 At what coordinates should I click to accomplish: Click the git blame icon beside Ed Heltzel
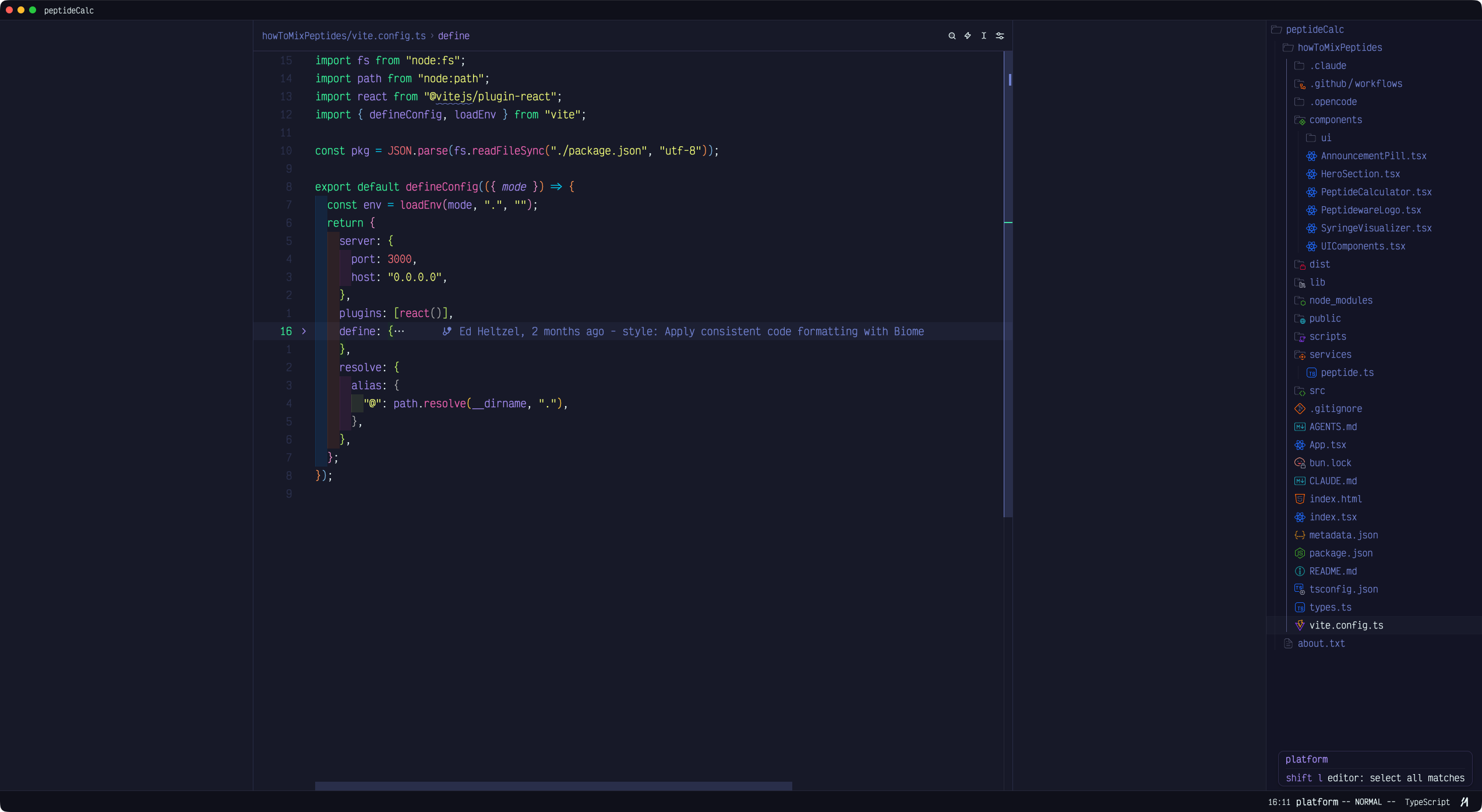click(x=447, y=331)
